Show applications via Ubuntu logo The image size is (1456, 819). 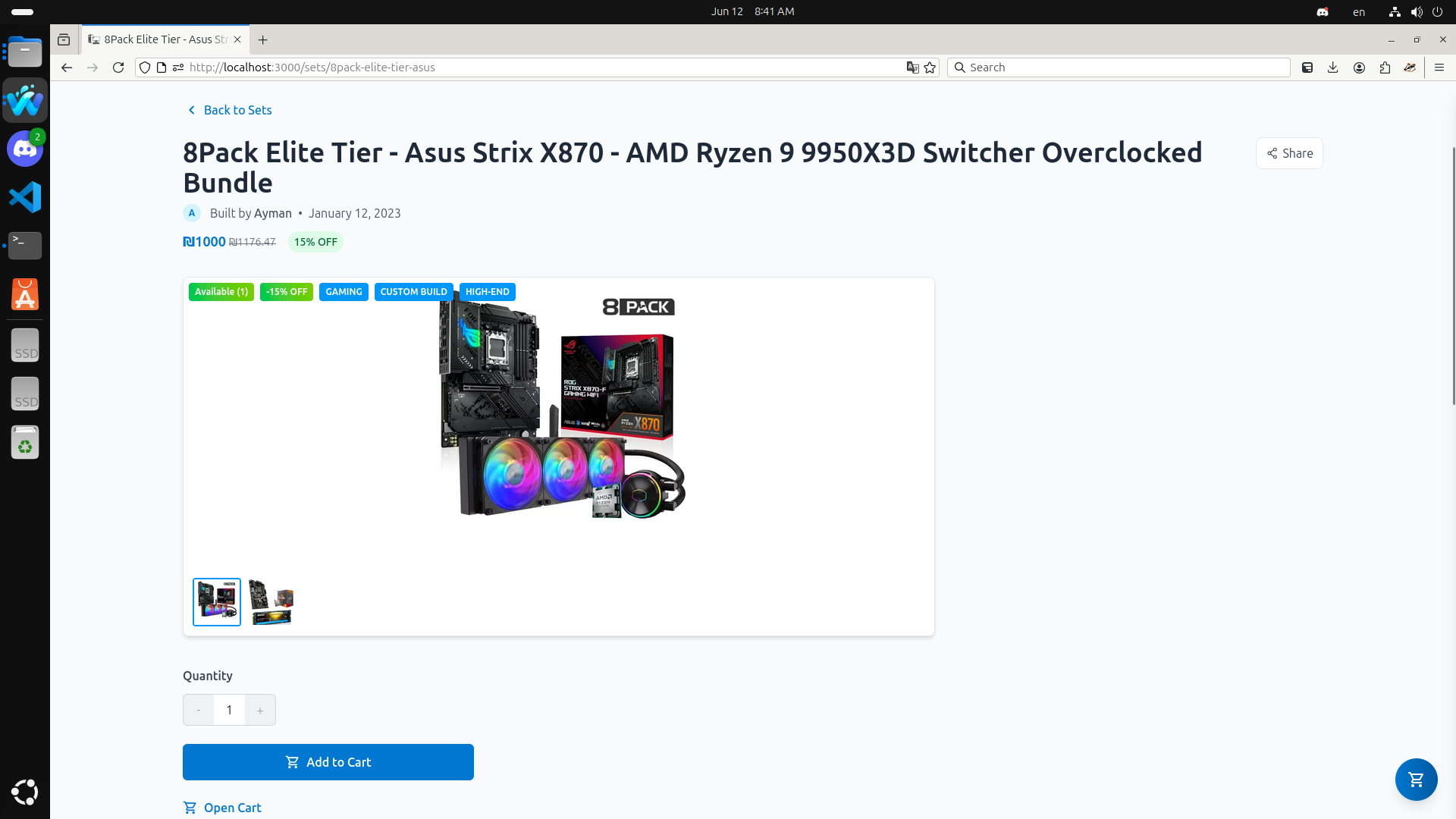click(x=25, y=792)
